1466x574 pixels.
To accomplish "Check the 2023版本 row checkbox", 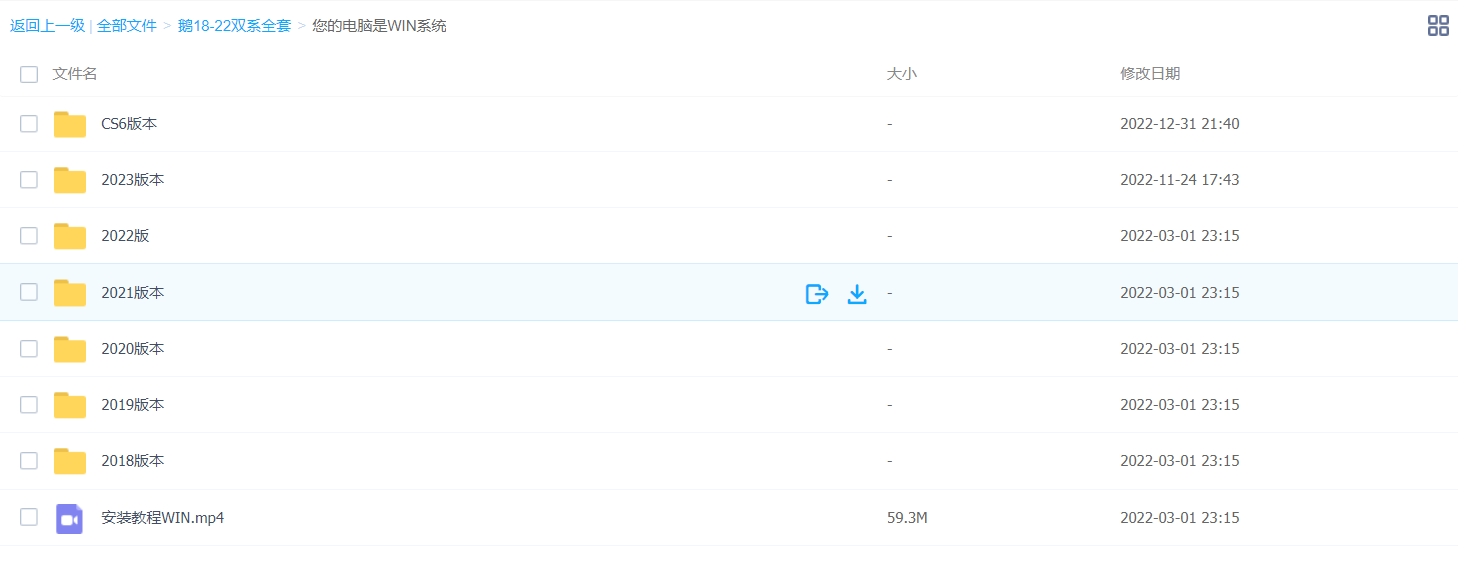I will (x=29, y=180).
